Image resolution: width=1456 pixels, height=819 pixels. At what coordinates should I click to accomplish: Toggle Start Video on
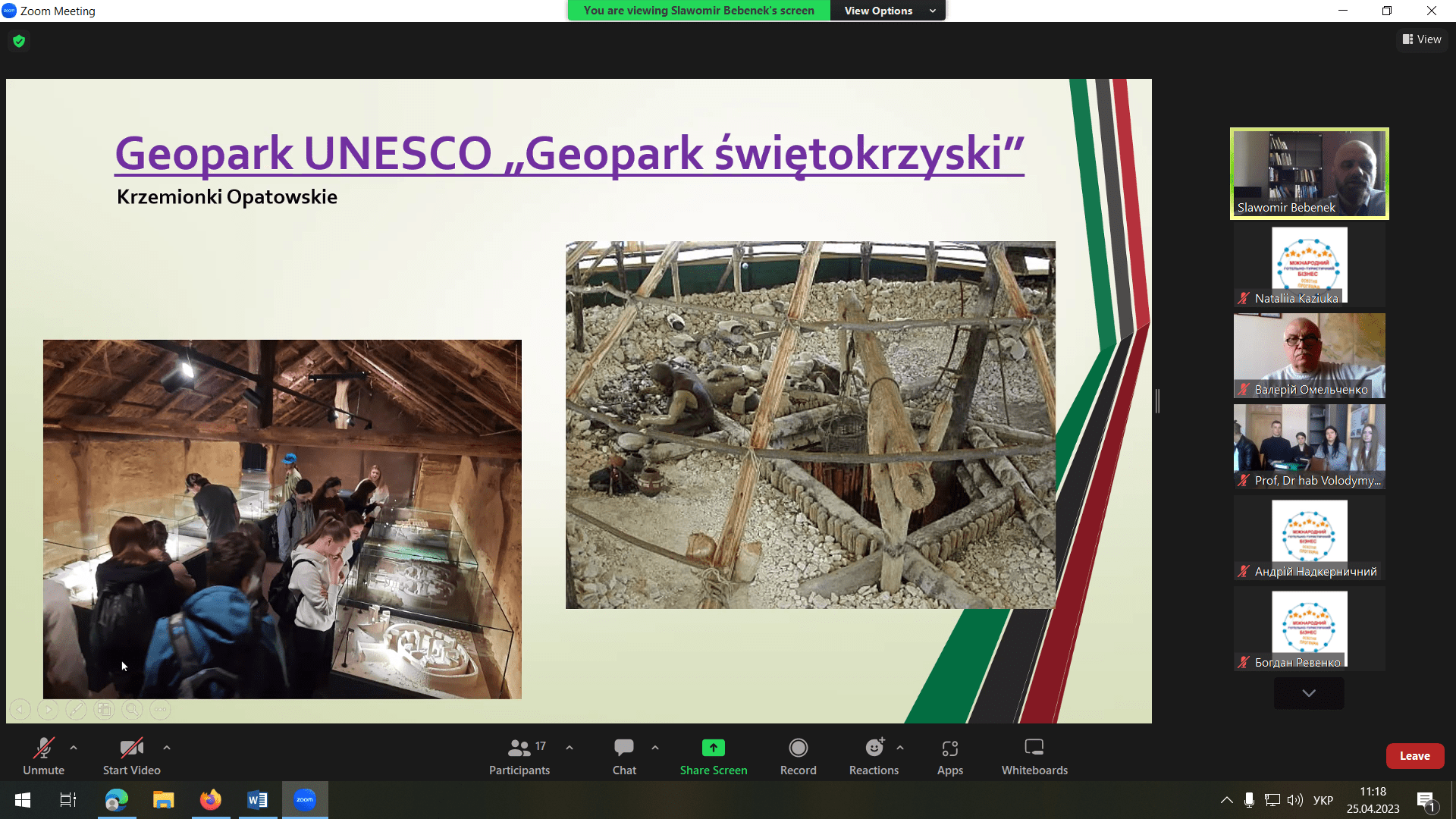(131, 756)
